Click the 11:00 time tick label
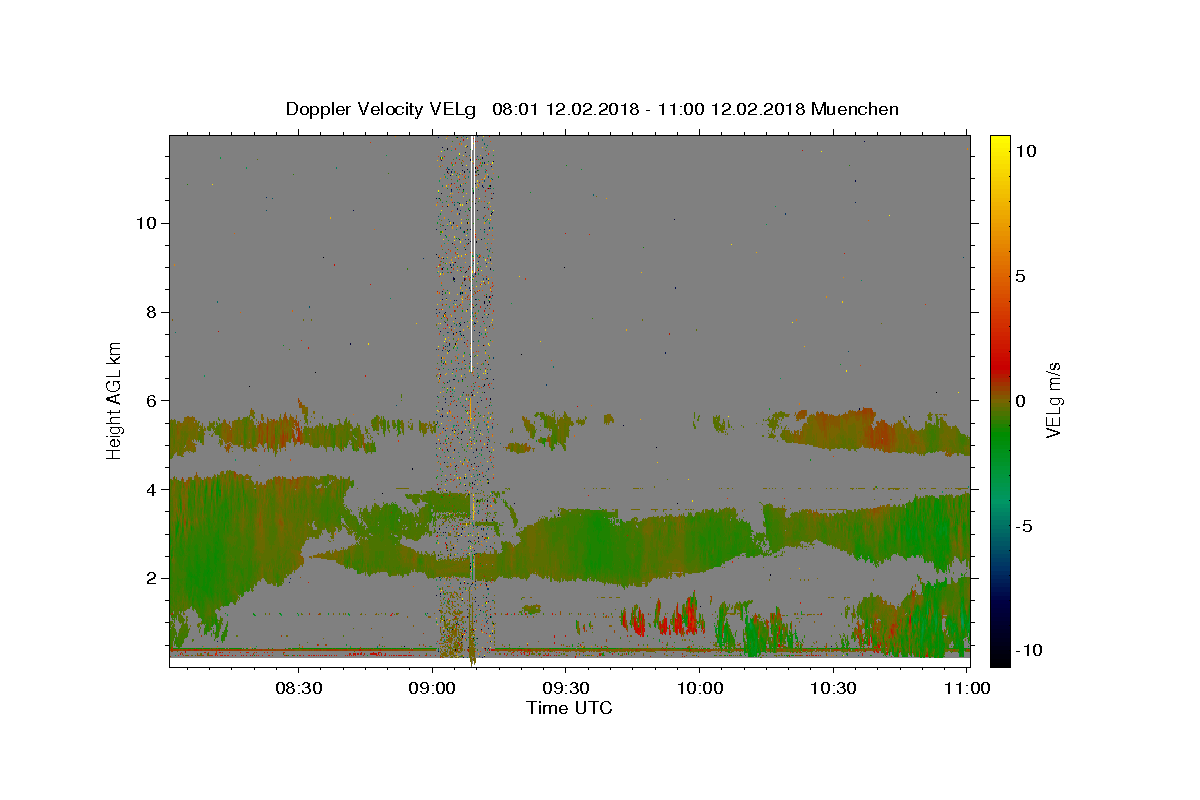This screenshot has height=800, width=1200. click(x=967, y=688)
